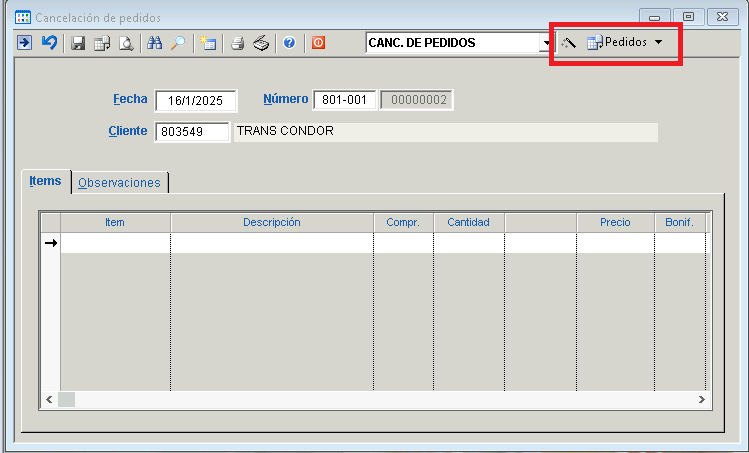Click the Cliente code field showing 803549
The image size is (749, 453).
point(192,132)
